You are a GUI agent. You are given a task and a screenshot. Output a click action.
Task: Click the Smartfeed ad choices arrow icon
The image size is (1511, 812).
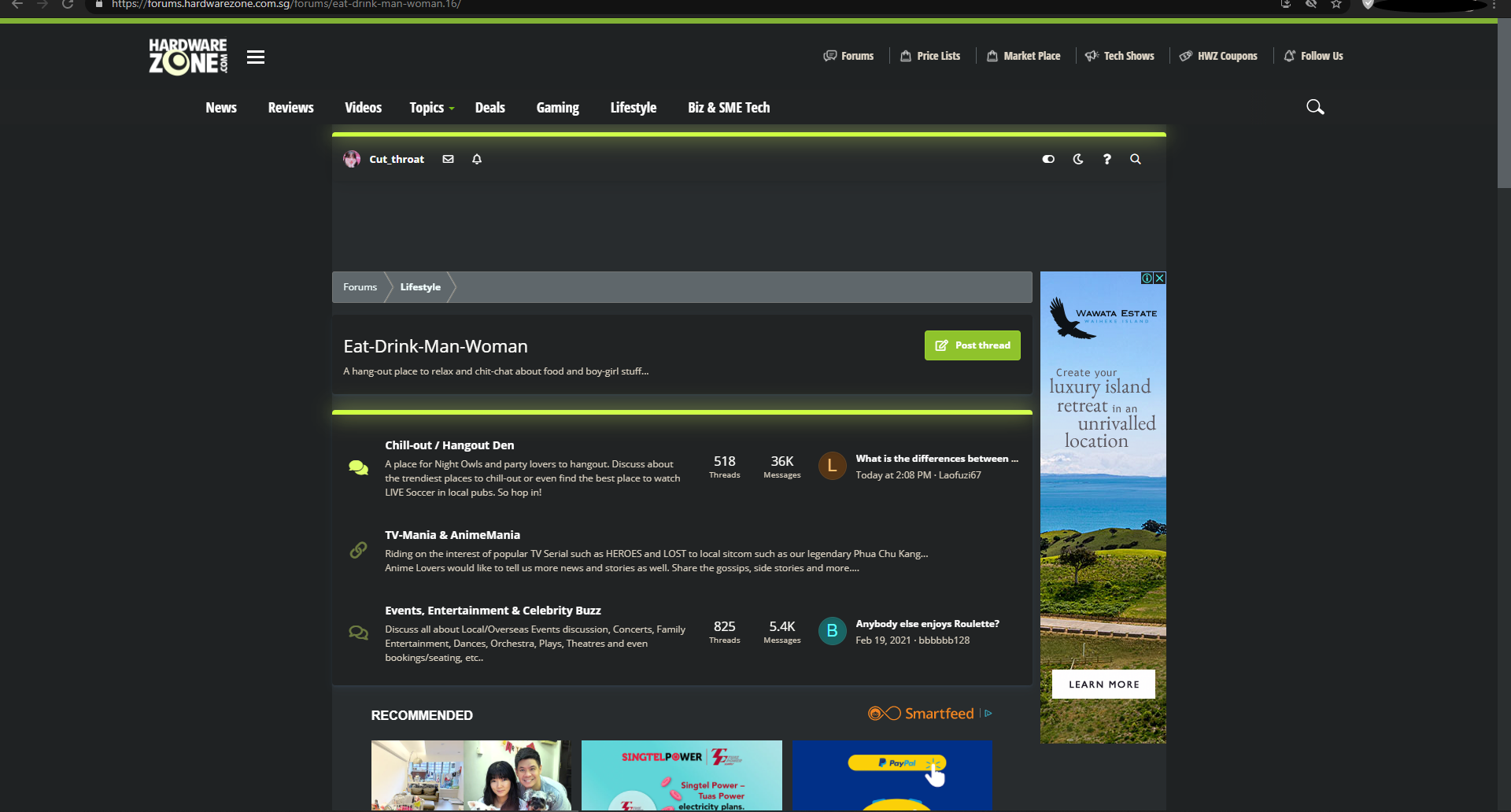point(988,714)
